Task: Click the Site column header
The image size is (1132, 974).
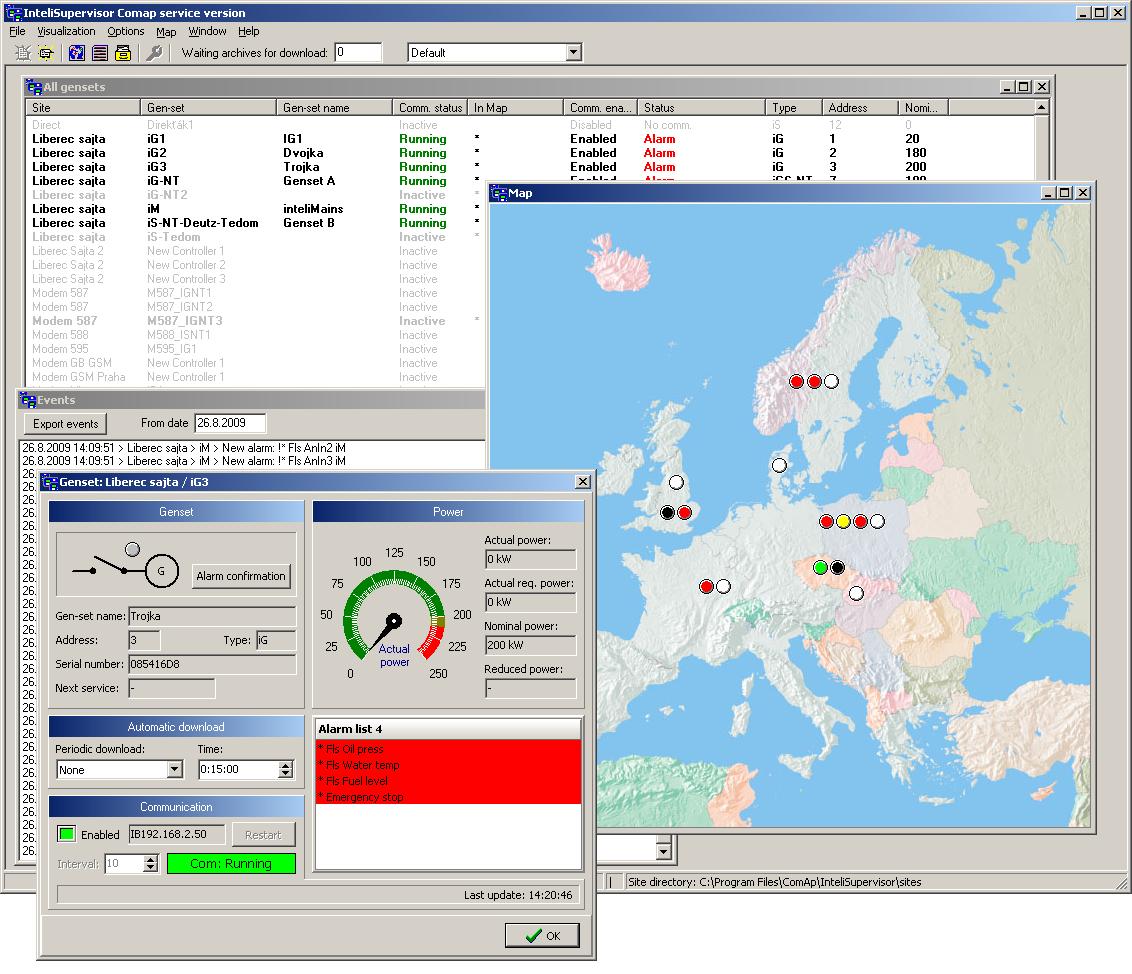Action: pos(83,108)
